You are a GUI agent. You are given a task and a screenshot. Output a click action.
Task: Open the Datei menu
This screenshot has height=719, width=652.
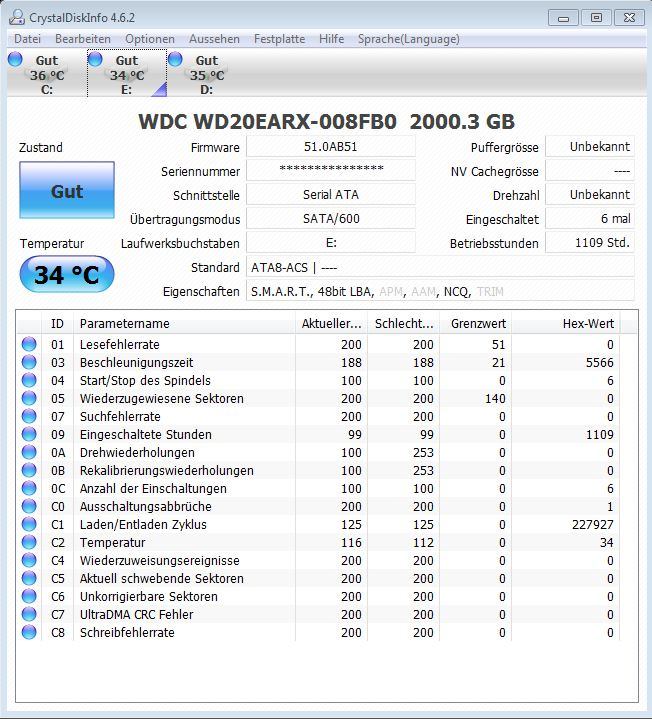coord(28,39)
